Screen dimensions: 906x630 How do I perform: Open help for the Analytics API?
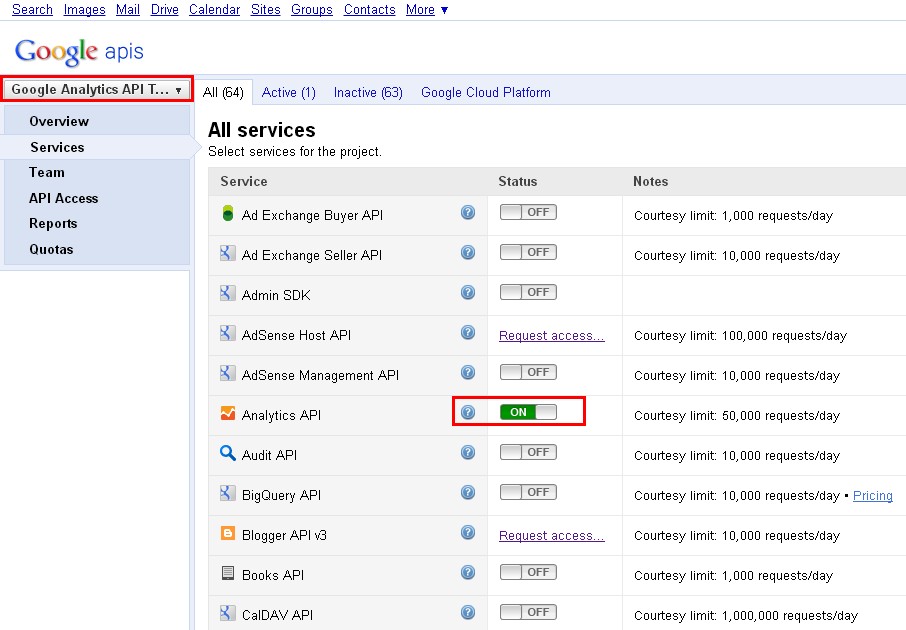(x=468, y=412)
